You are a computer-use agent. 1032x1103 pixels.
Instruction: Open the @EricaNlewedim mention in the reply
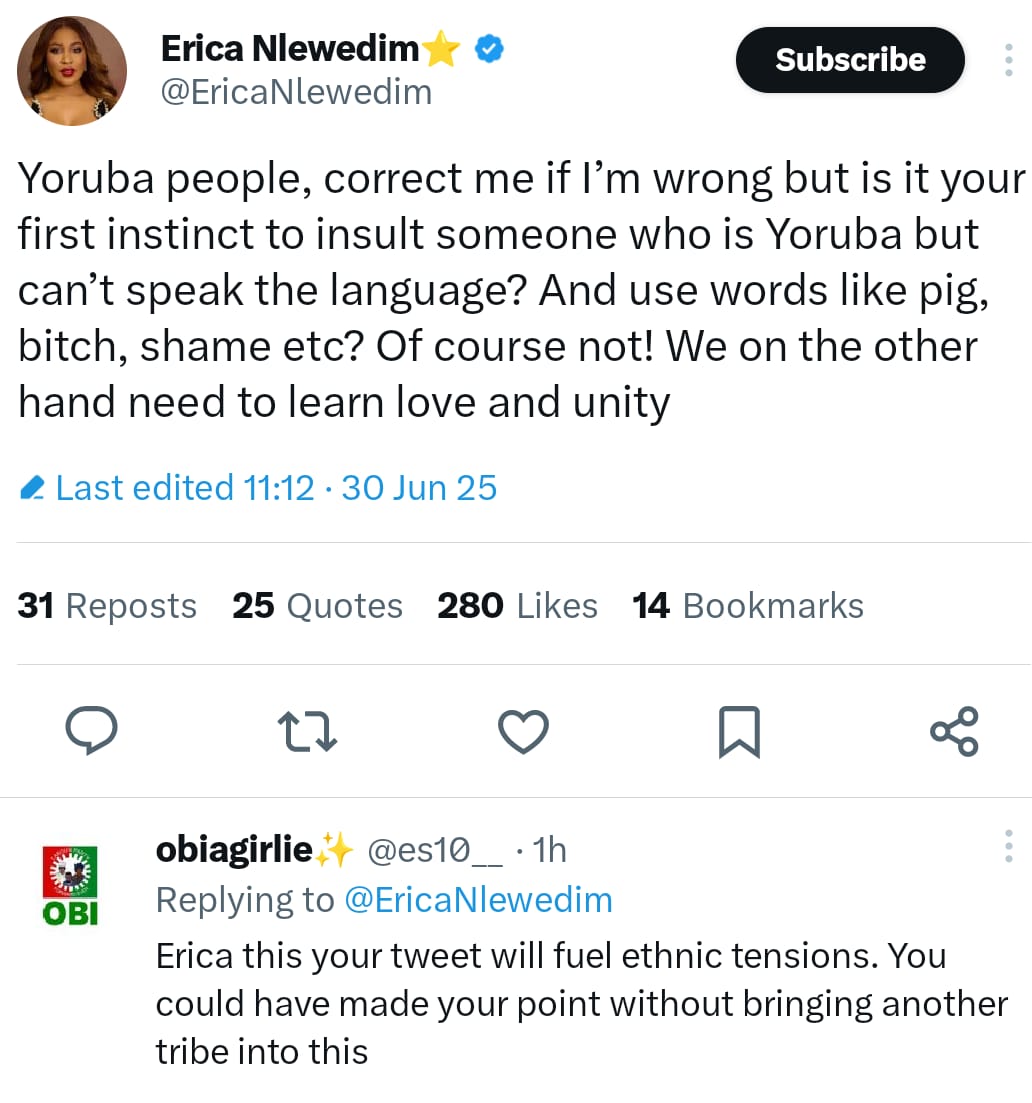(478, 900)
